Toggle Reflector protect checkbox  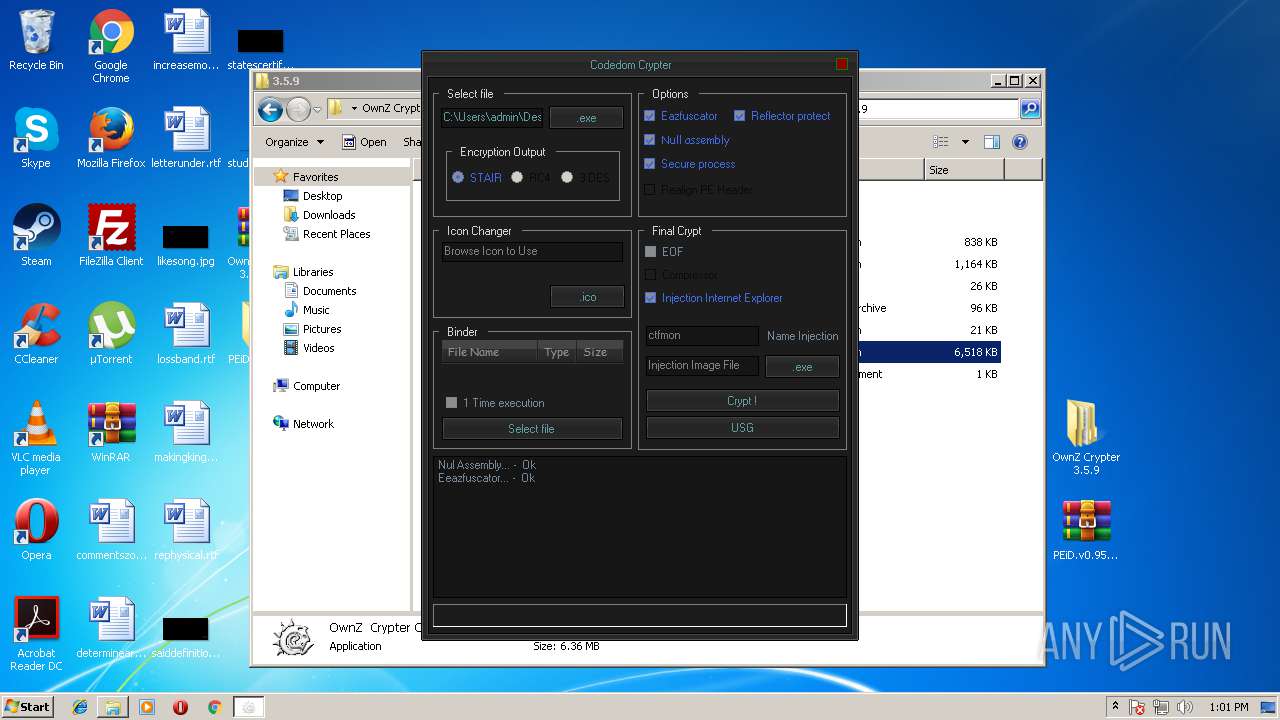pyautogui.click(x=740, y=116)
